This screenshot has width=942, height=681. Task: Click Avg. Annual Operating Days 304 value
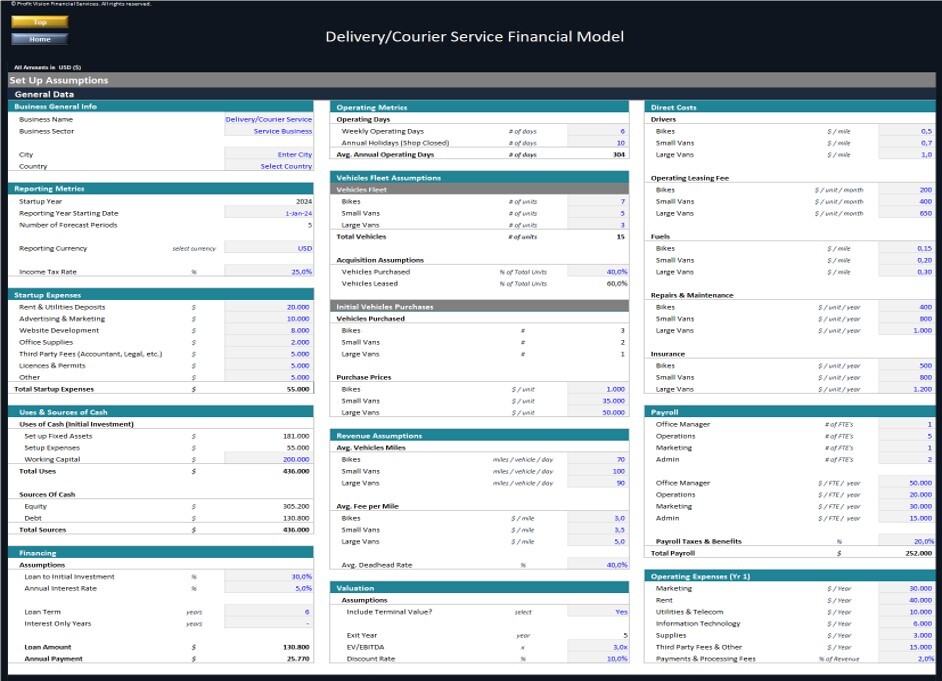[619, 154]
